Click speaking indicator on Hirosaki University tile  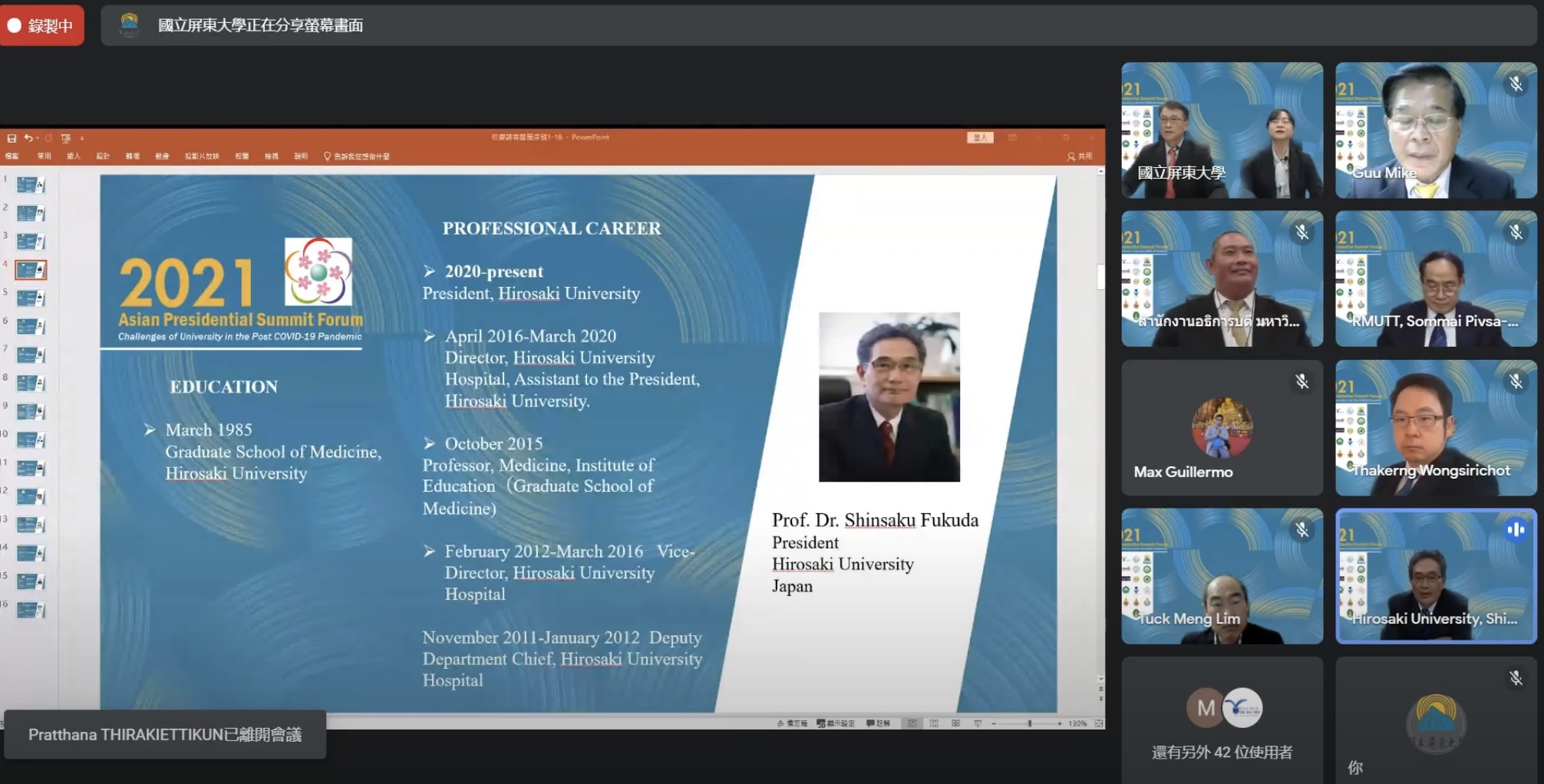click(1516, 529)
